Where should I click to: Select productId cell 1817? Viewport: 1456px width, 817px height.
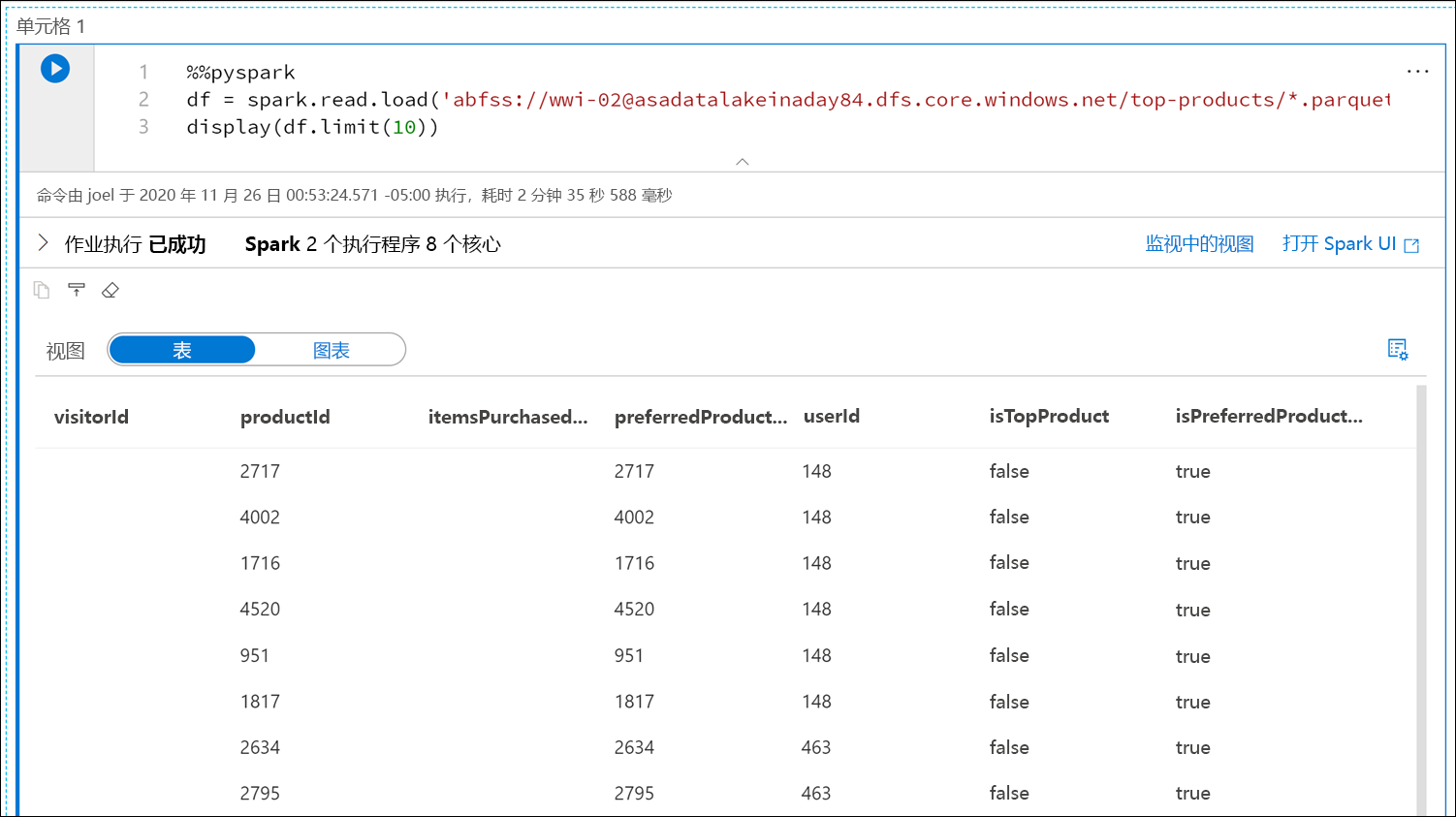coord(260,702)
